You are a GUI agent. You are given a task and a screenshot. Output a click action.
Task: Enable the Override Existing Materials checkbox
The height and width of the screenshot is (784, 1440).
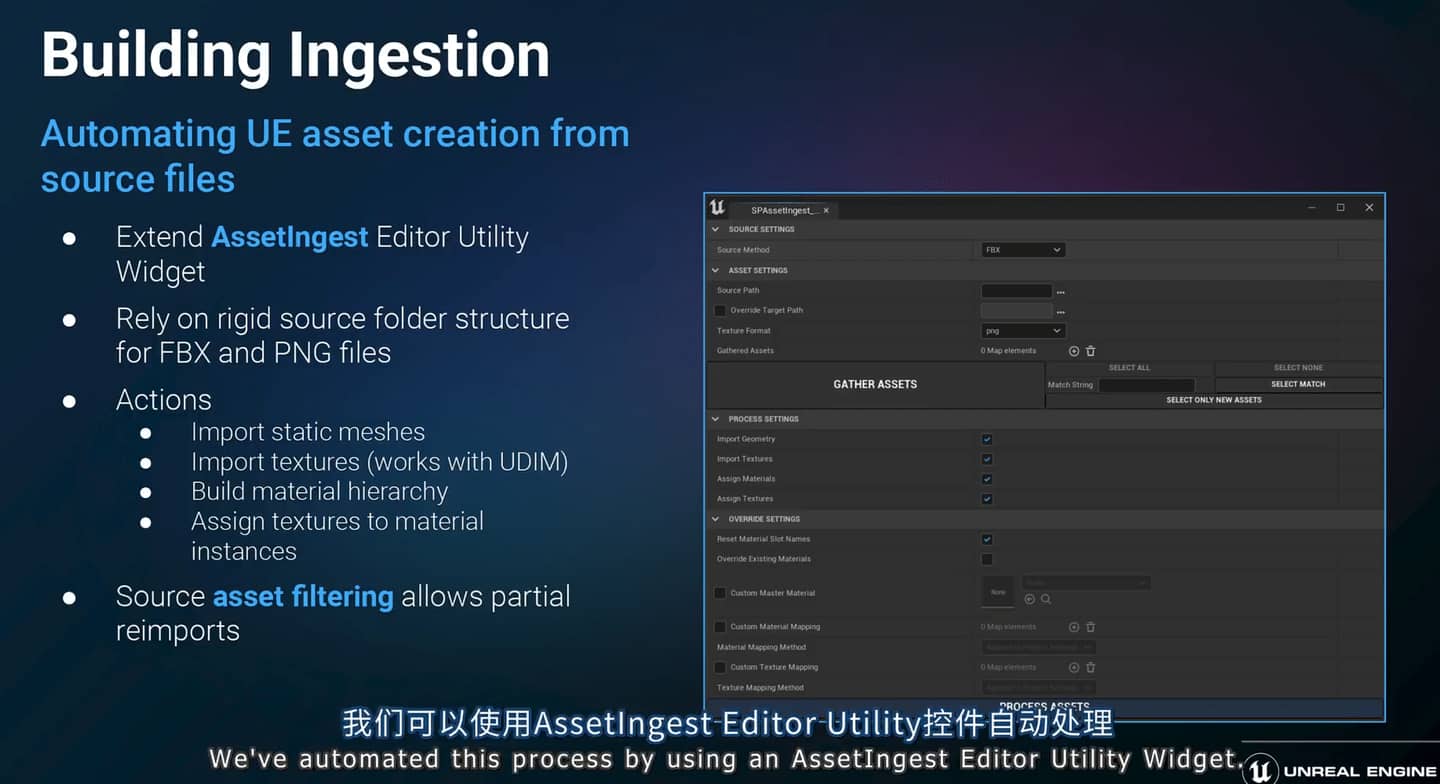(x=987, y=559)
